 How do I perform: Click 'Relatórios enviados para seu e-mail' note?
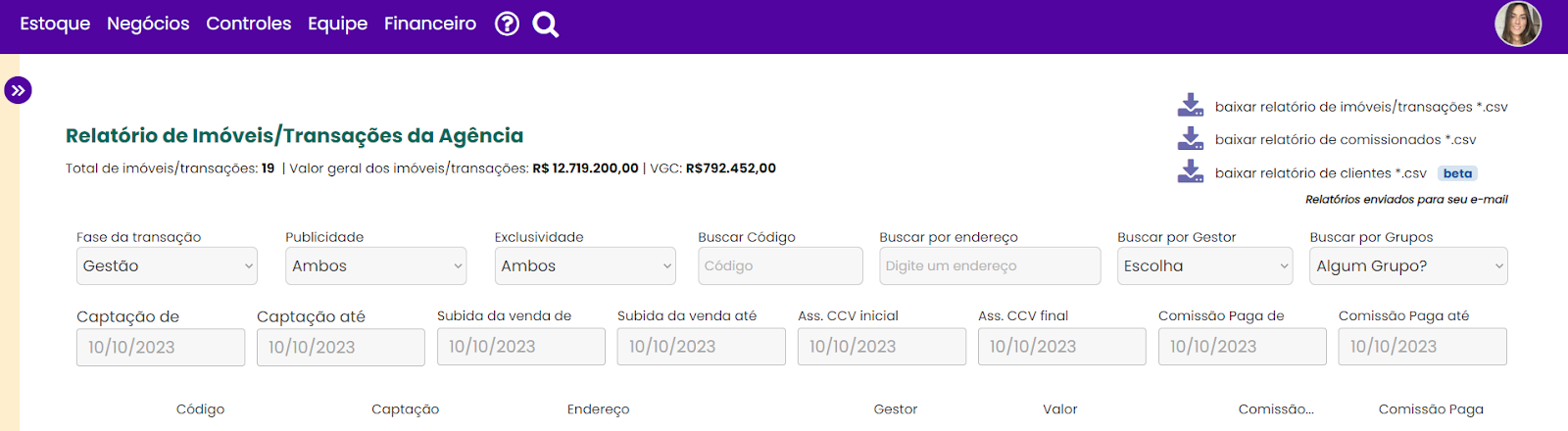pos(1406,200)
